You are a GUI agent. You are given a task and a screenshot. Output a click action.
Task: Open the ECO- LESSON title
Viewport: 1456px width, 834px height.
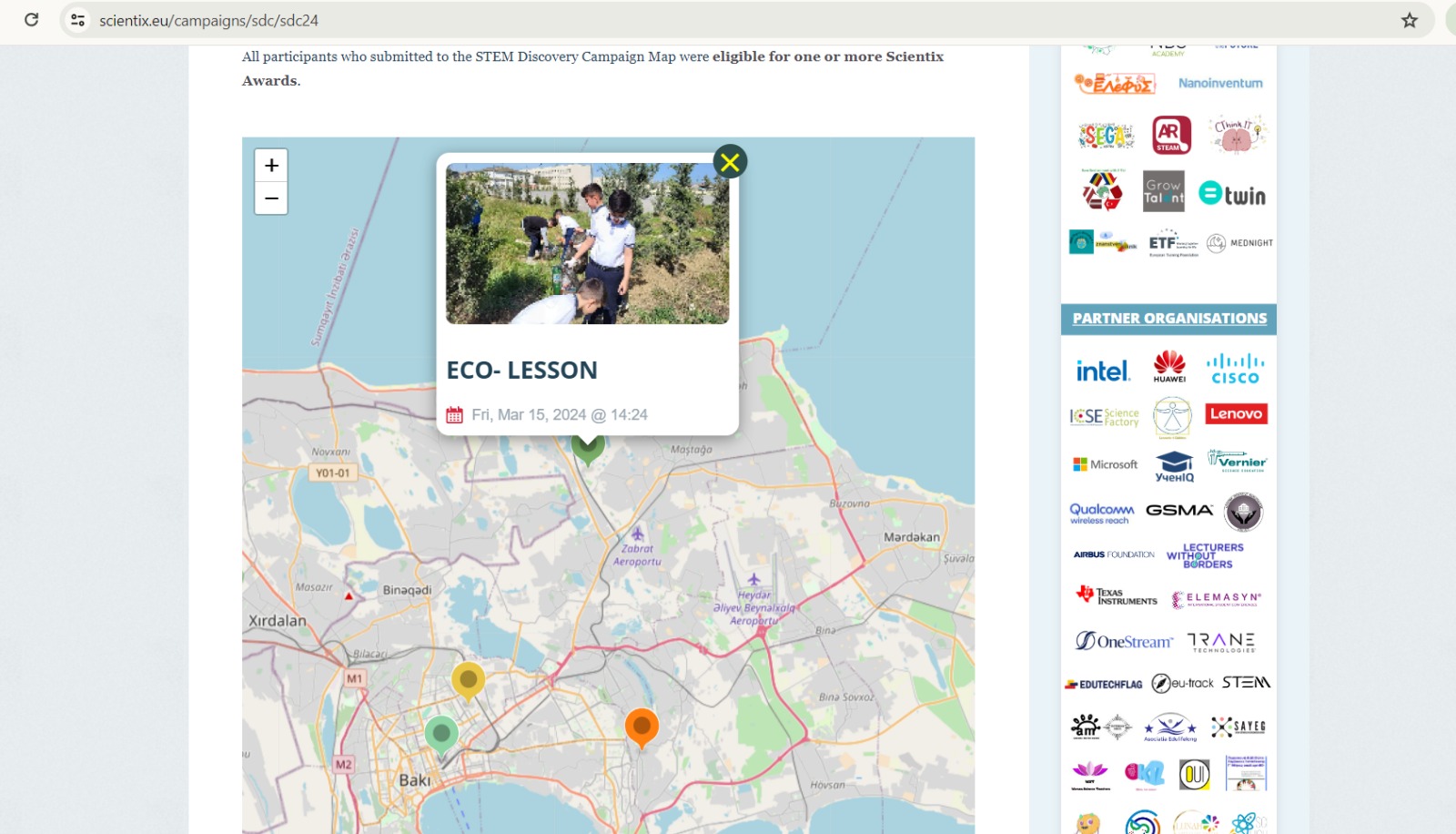click(x=522, y=370)
